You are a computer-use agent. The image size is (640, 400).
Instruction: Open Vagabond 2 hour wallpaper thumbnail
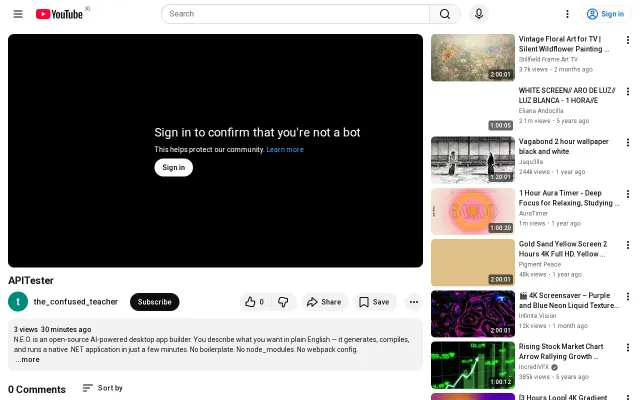pyautogui.click(x=473, y=160)
